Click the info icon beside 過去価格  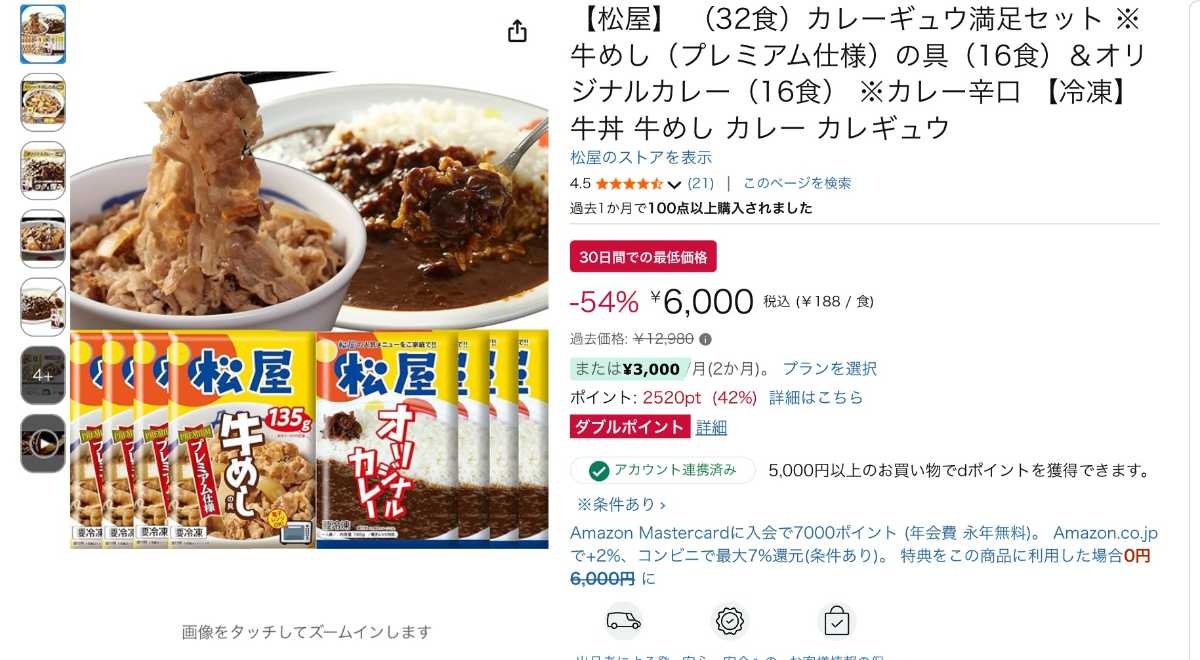705,339
